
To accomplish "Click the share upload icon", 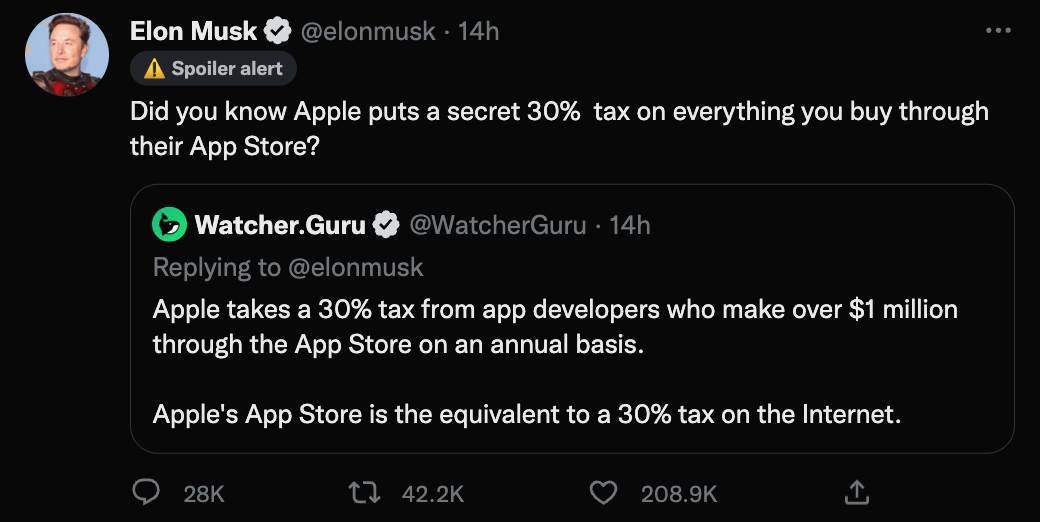I will [857, 492].
